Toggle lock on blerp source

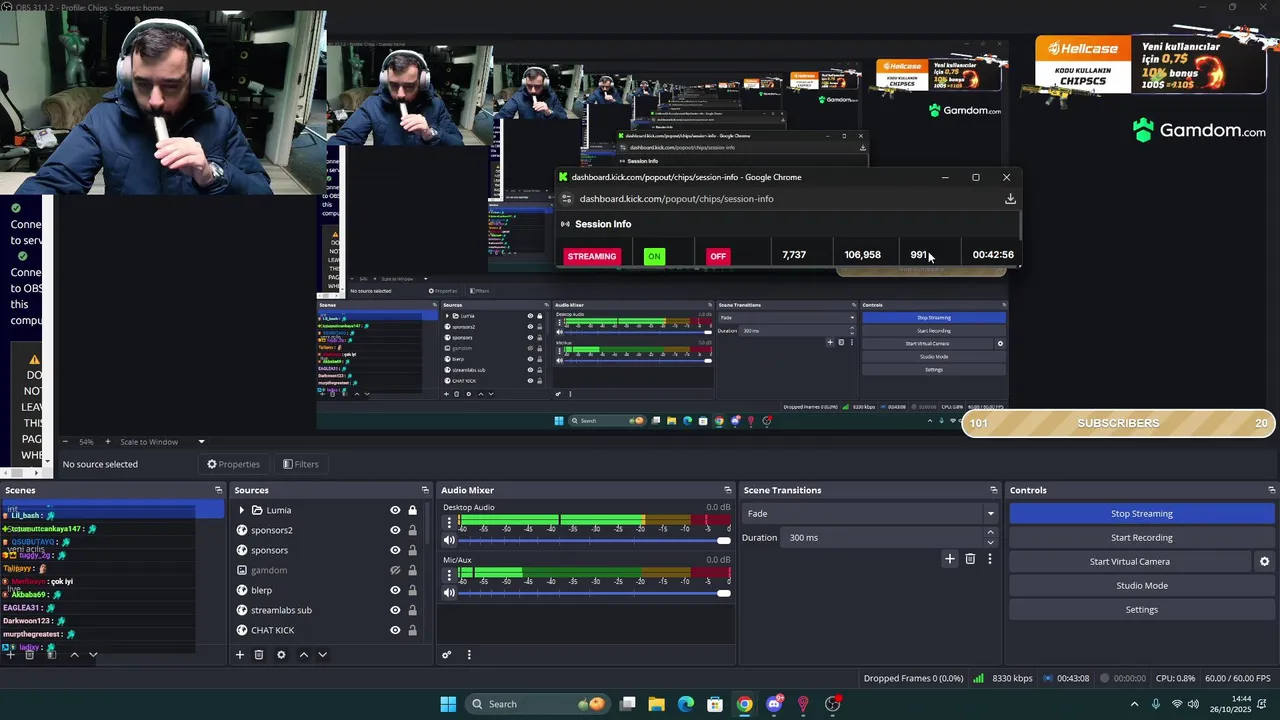412,590
